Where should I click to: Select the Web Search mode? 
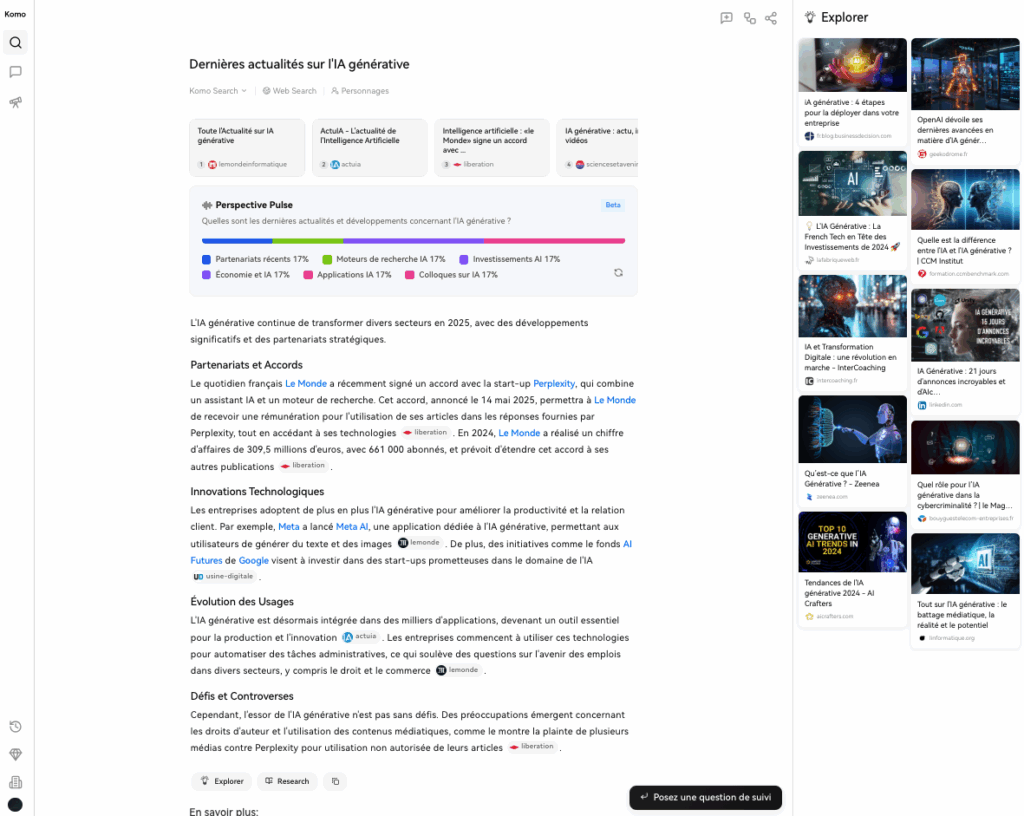click(x=289, y=91)
